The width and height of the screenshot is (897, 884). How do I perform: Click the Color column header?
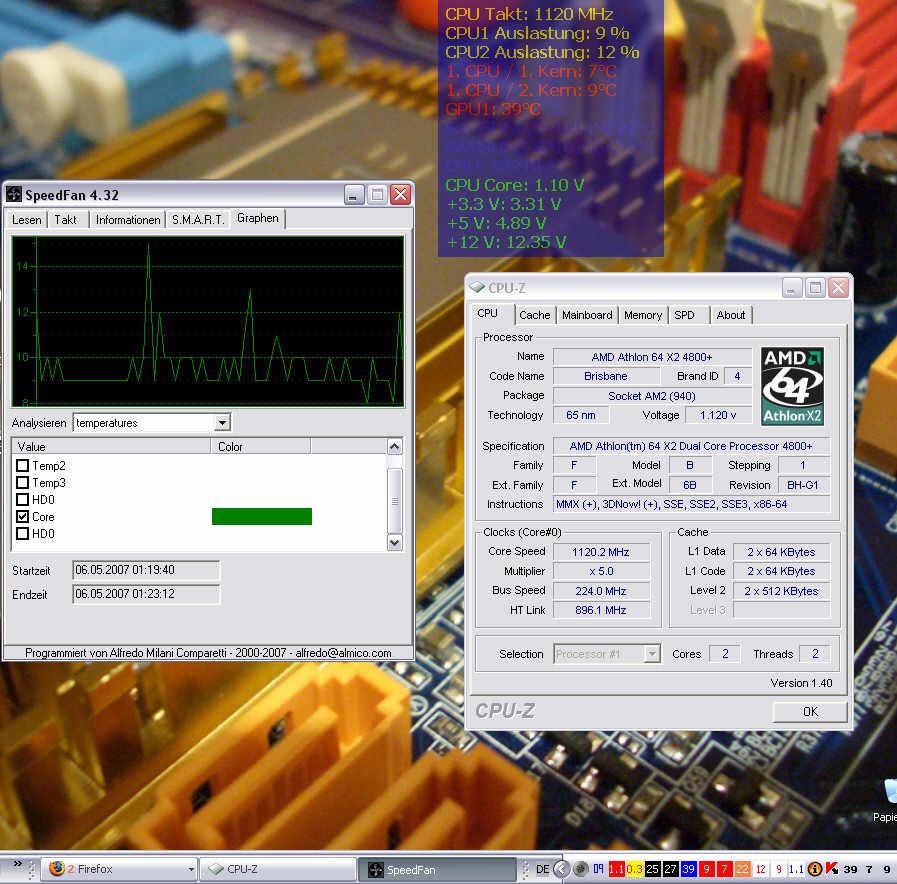pyautogui.click(x=261, y=446)
